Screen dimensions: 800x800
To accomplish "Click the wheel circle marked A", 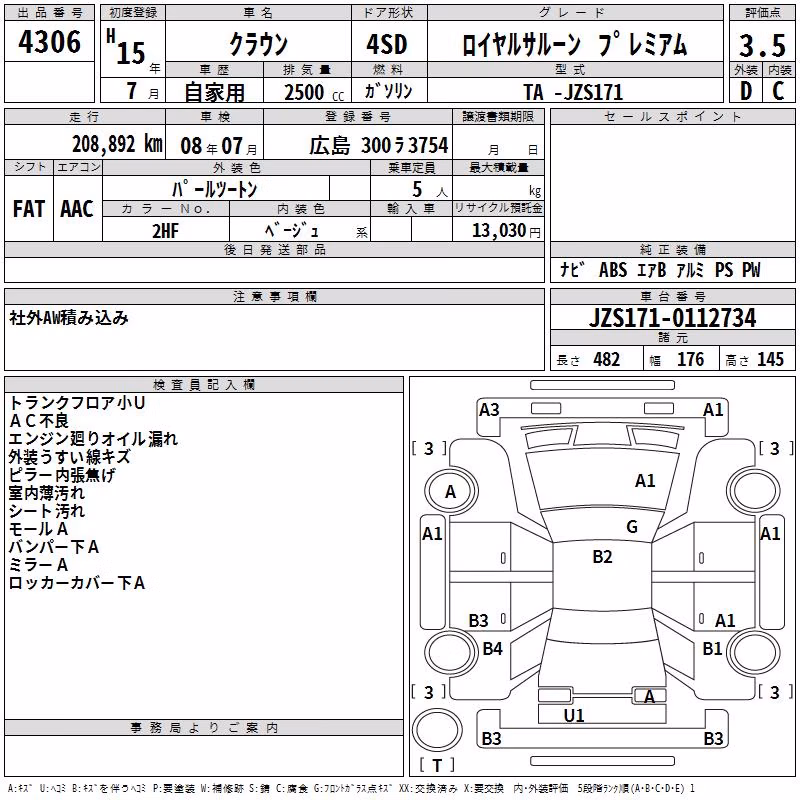I will pos(451,492).
